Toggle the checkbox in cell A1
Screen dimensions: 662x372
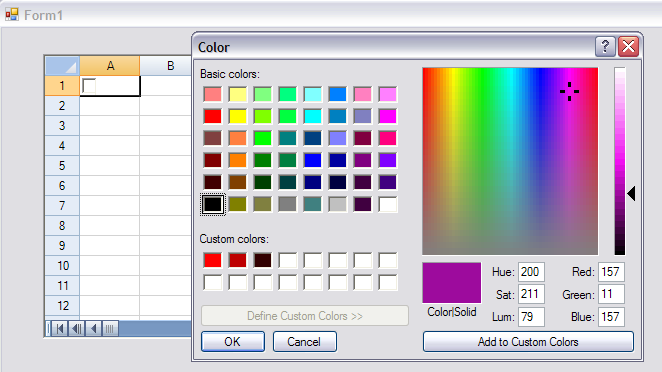pos(89,86)
